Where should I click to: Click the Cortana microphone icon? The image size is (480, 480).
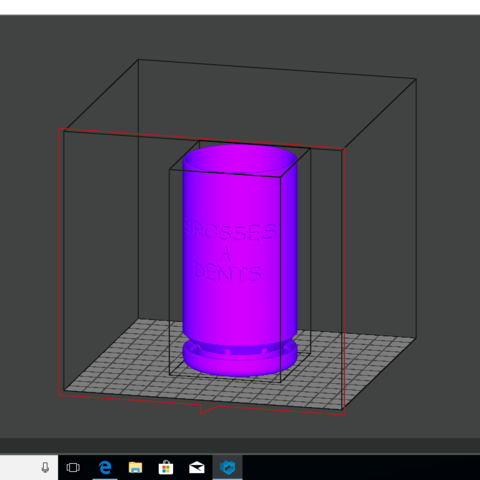pyautogui.click(x=45, y=467)
